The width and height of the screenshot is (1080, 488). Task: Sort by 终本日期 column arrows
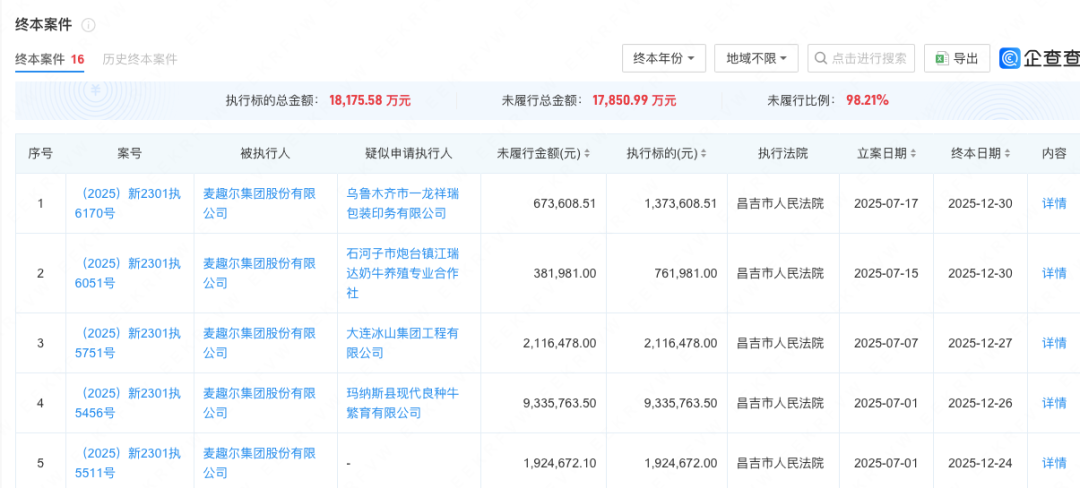1008,154
